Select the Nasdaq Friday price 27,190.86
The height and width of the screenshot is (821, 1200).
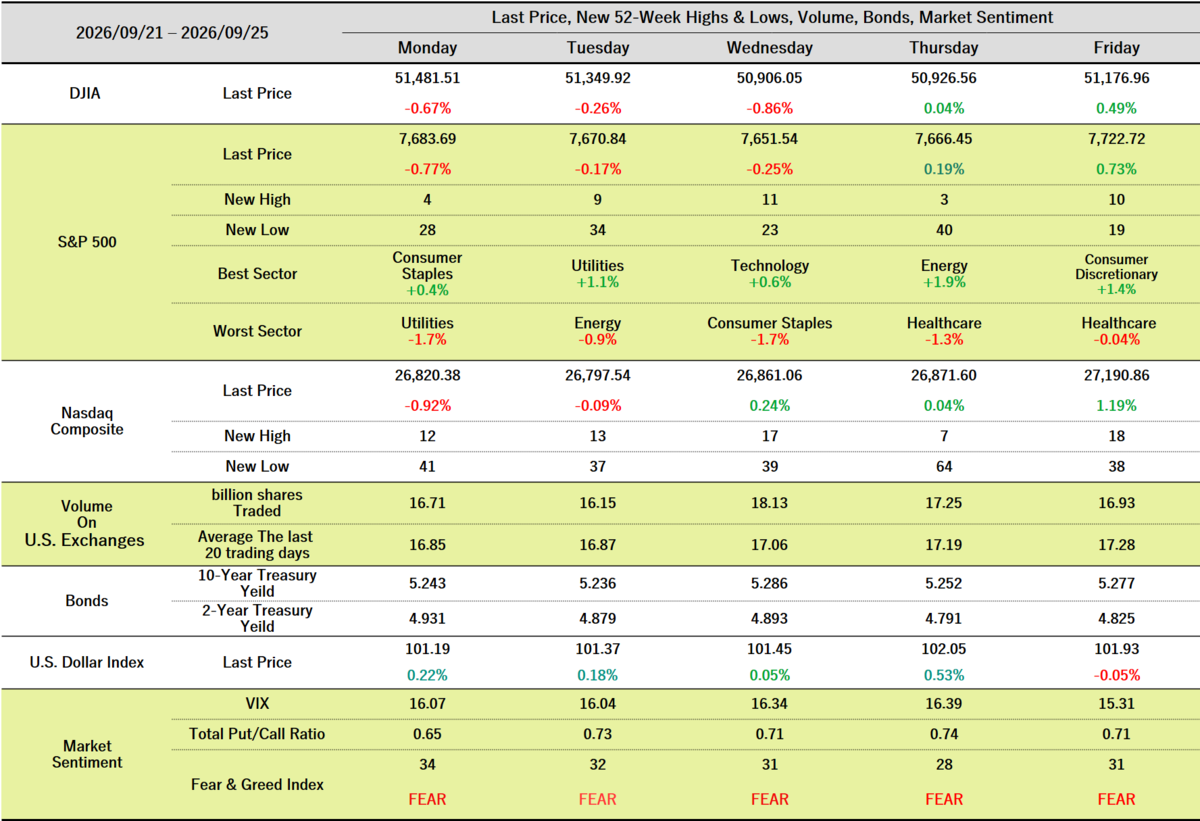coord(1117,375)
